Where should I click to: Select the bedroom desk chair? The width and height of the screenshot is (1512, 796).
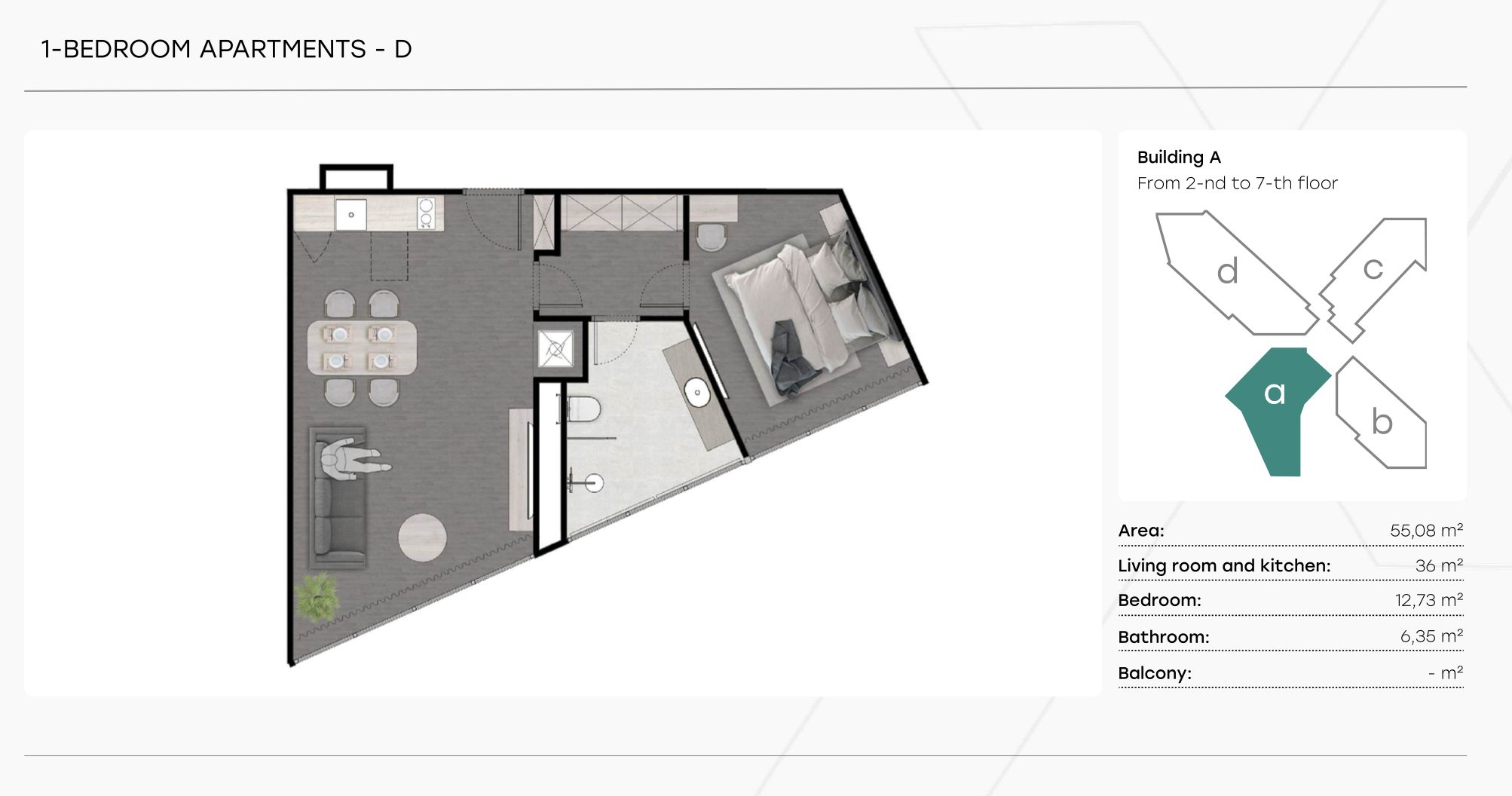(710, 237)
